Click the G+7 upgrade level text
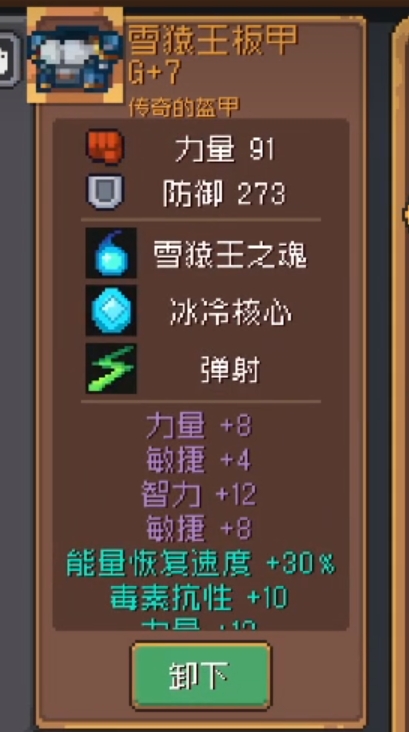 (x=154, y=74)
